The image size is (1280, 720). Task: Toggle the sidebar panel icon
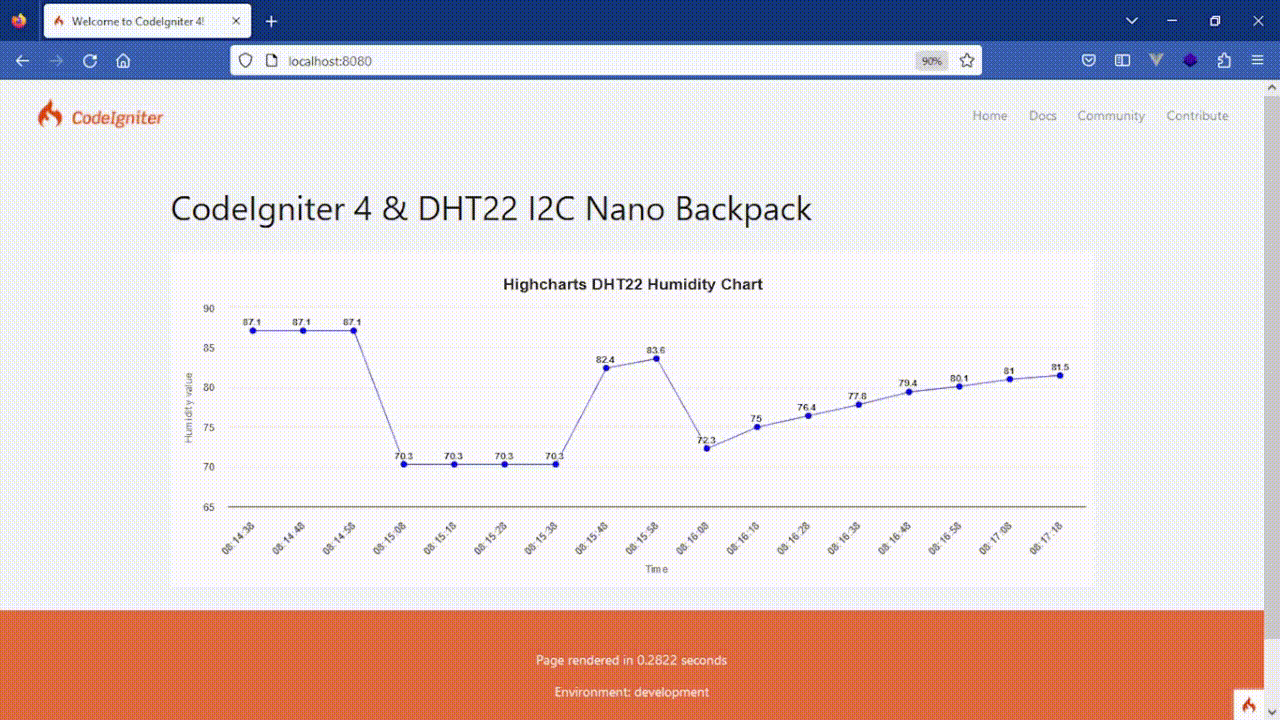1122,60
